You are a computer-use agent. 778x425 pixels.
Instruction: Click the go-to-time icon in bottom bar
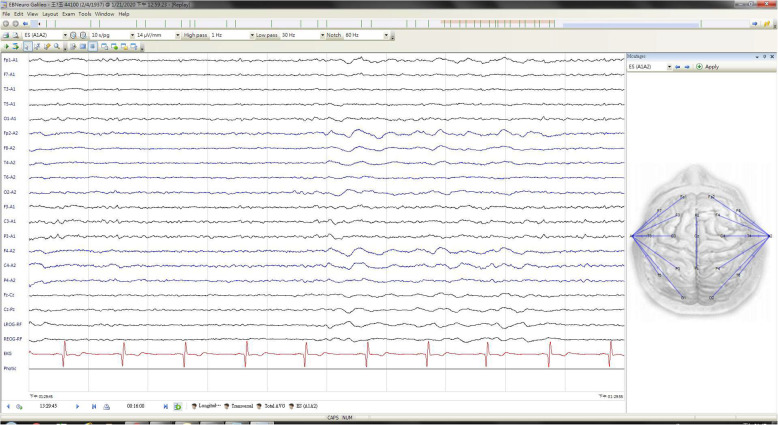pyautogui.click(x=19, y=406)
